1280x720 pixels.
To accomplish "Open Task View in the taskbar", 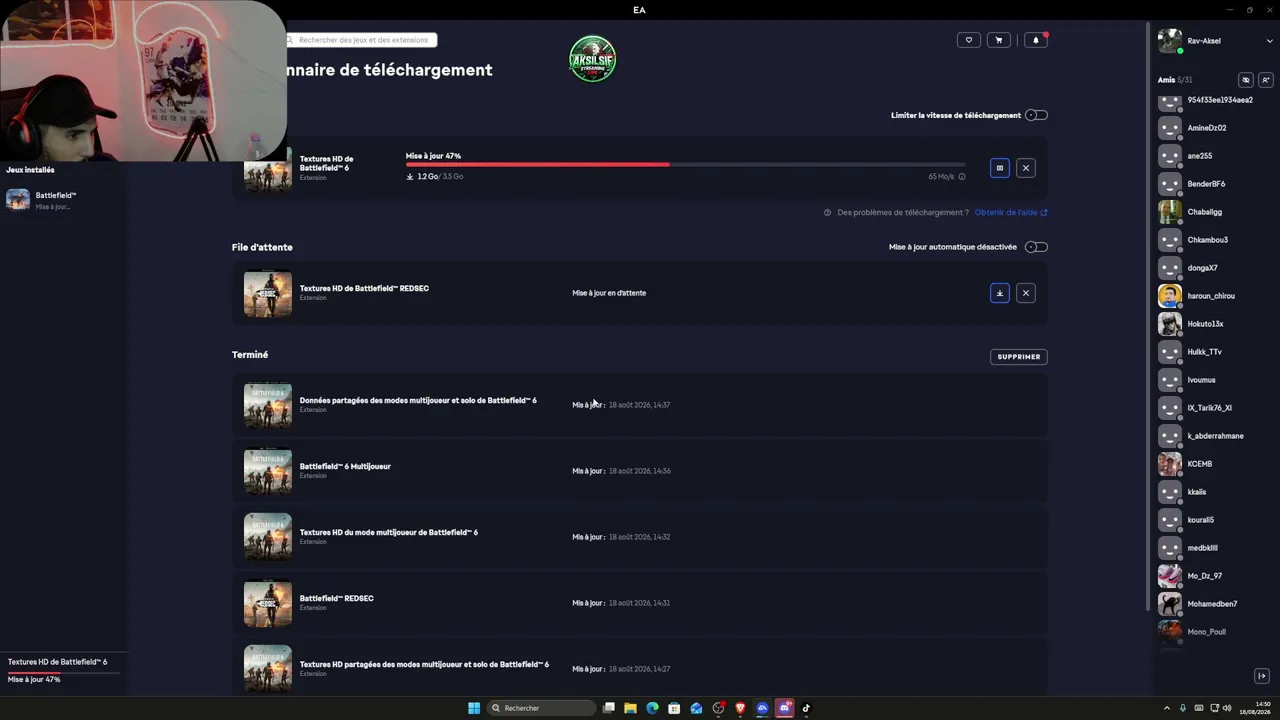I will coord(608,708).
